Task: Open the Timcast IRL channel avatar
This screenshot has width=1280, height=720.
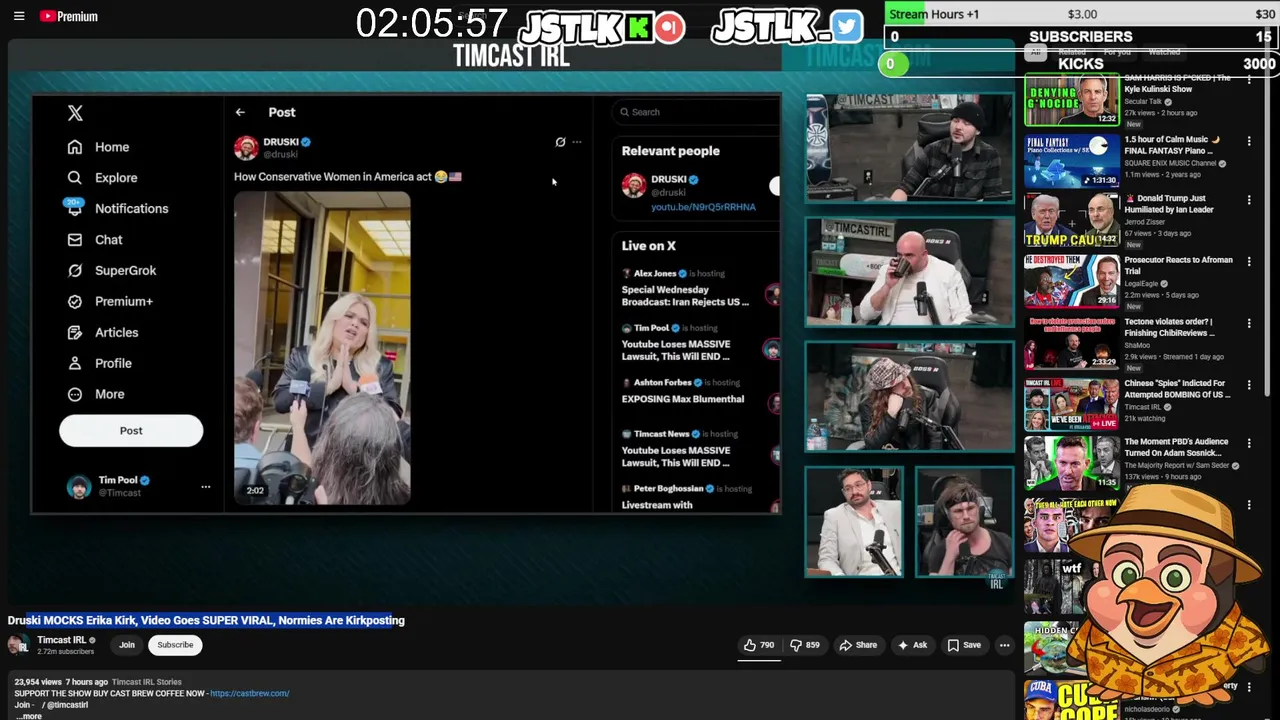Action: (19, 645)
